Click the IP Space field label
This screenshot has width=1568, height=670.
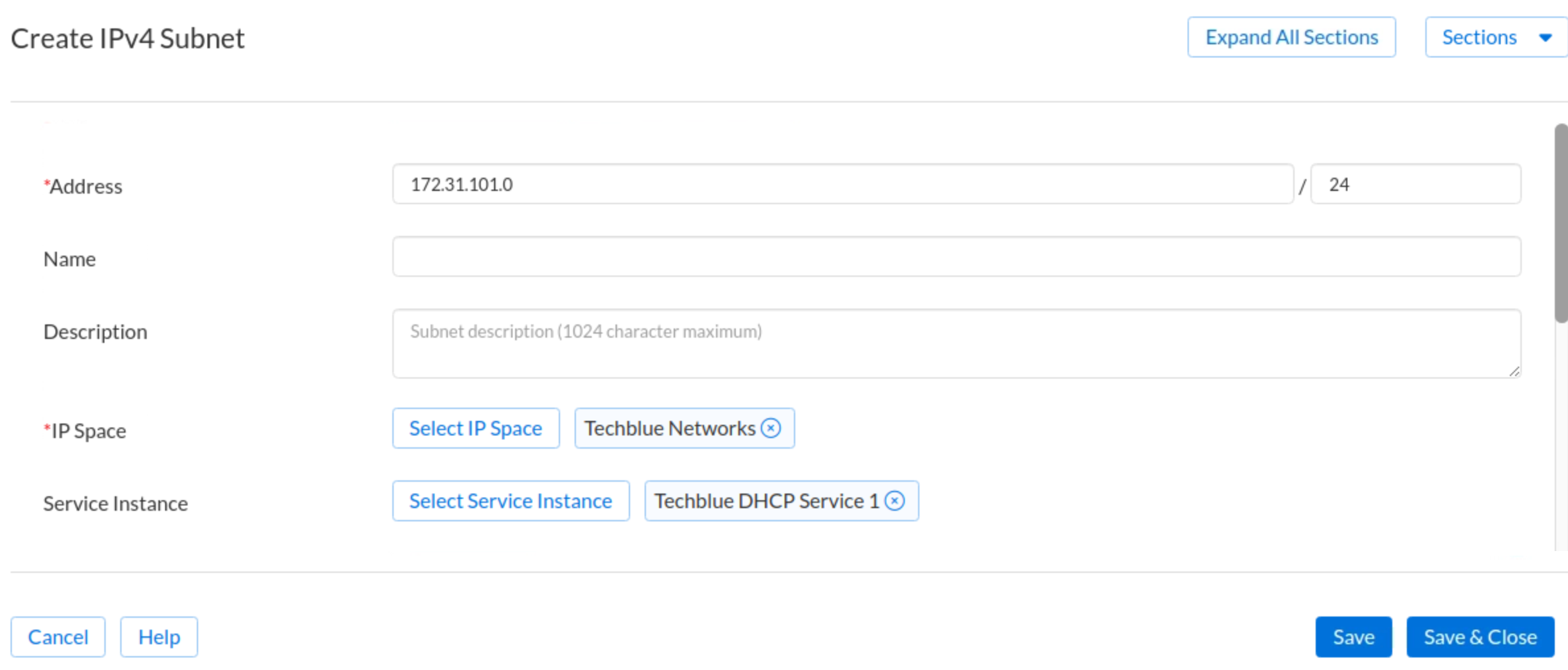(x=88, y=431)
